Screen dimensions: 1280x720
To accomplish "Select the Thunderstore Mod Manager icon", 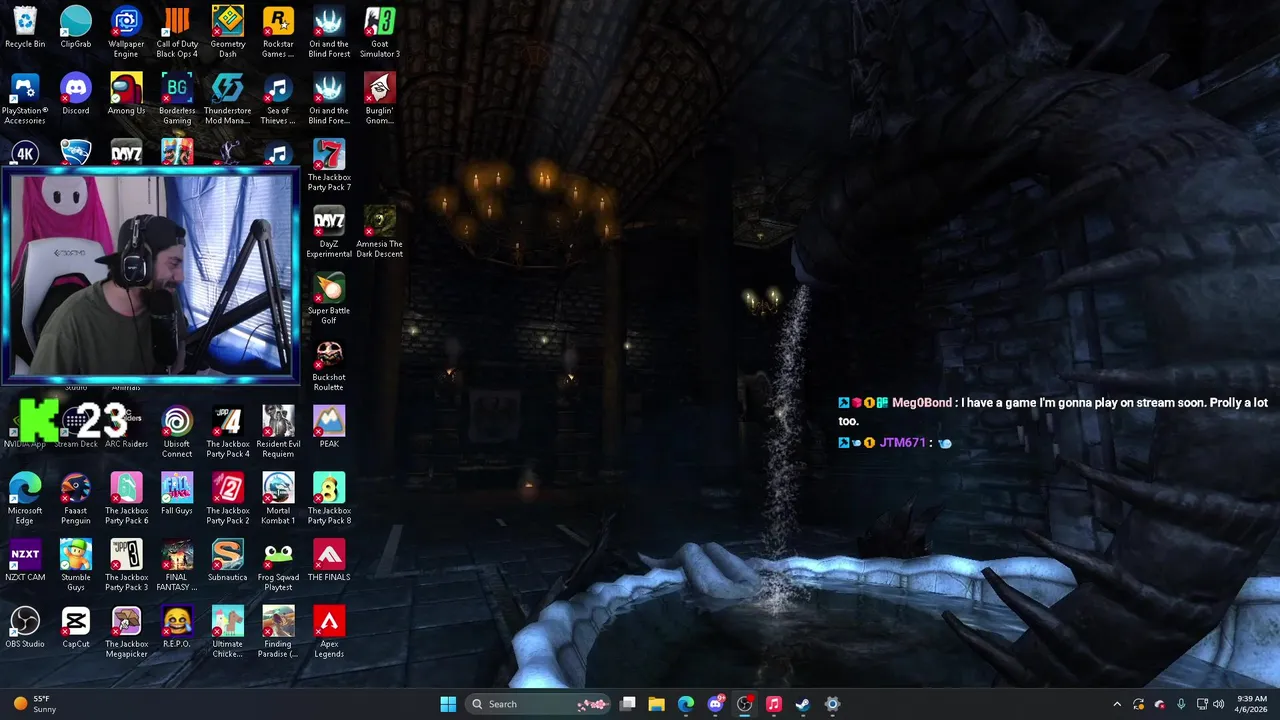I will pos(228,99).
